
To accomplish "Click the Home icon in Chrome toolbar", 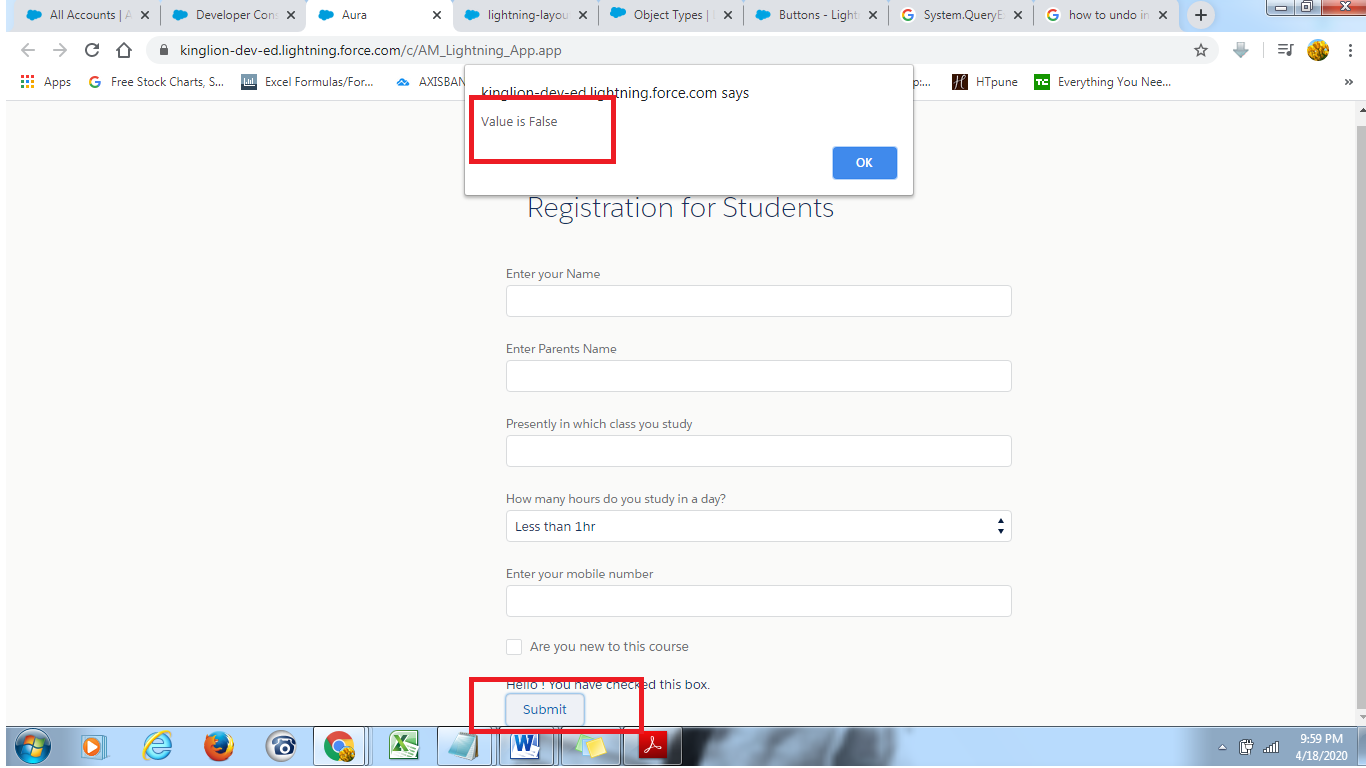I will [x=124, y=49].
